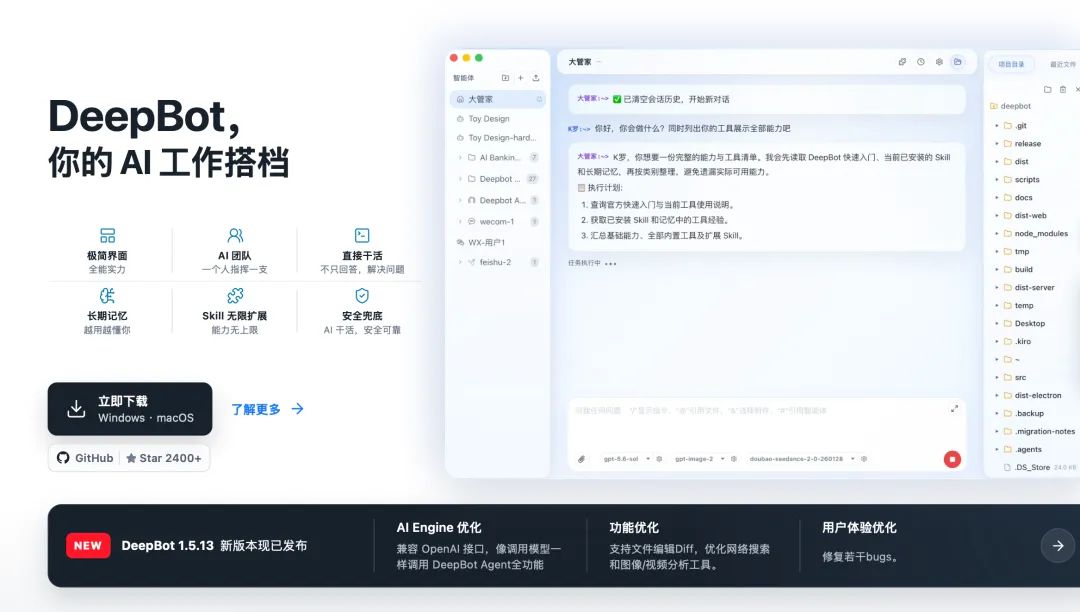Expand the .git folder in file tree
This screenshot has height=612, width=1080.
(x=997, y=126)
